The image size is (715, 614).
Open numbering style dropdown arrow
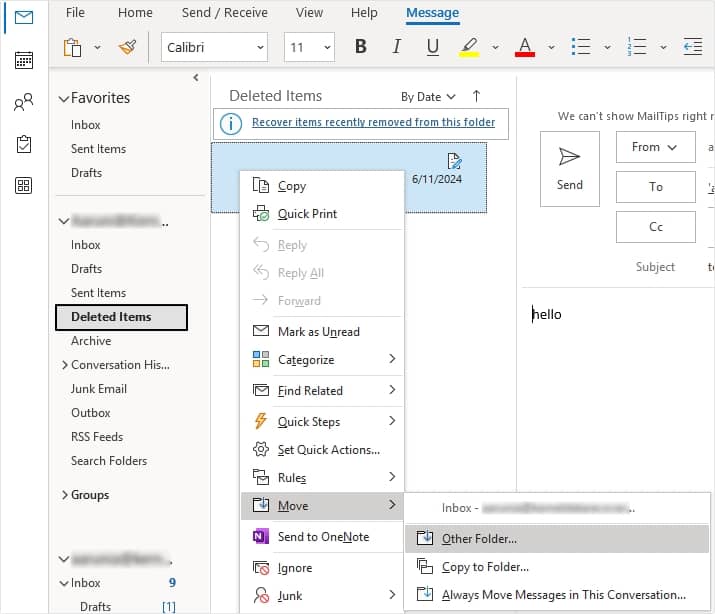[x=663, y=47]
